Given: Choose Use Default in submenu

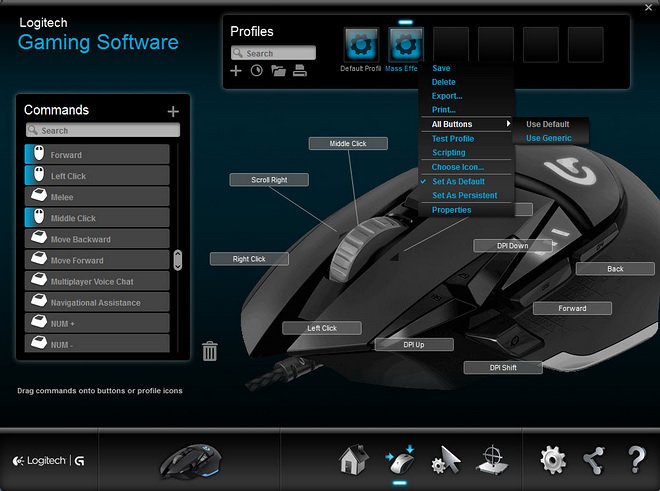Looking at the screenshot, I should [548, 124].
